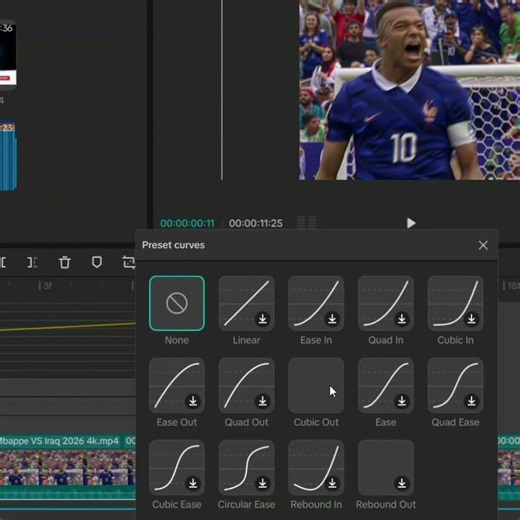Pick the Cubic In curve preset
The image size is (520, 520).
pyautogui.click(x=455, y=303)
